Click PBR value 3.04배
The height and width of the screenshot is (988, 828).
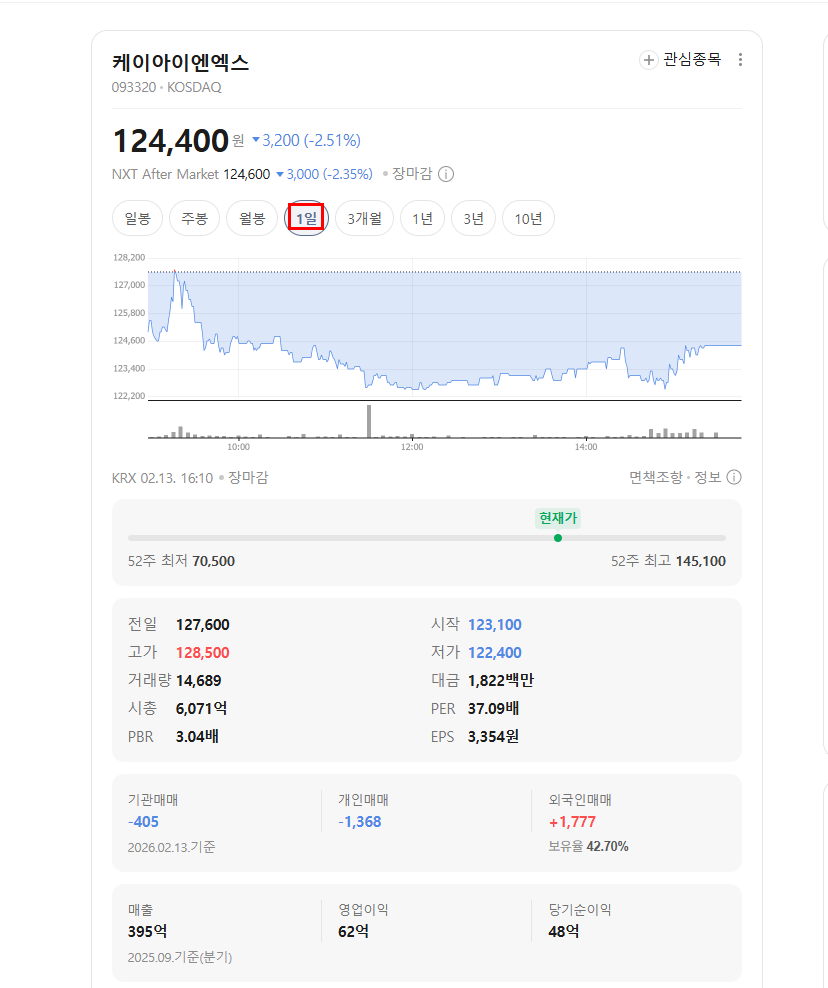pos(197,737)
